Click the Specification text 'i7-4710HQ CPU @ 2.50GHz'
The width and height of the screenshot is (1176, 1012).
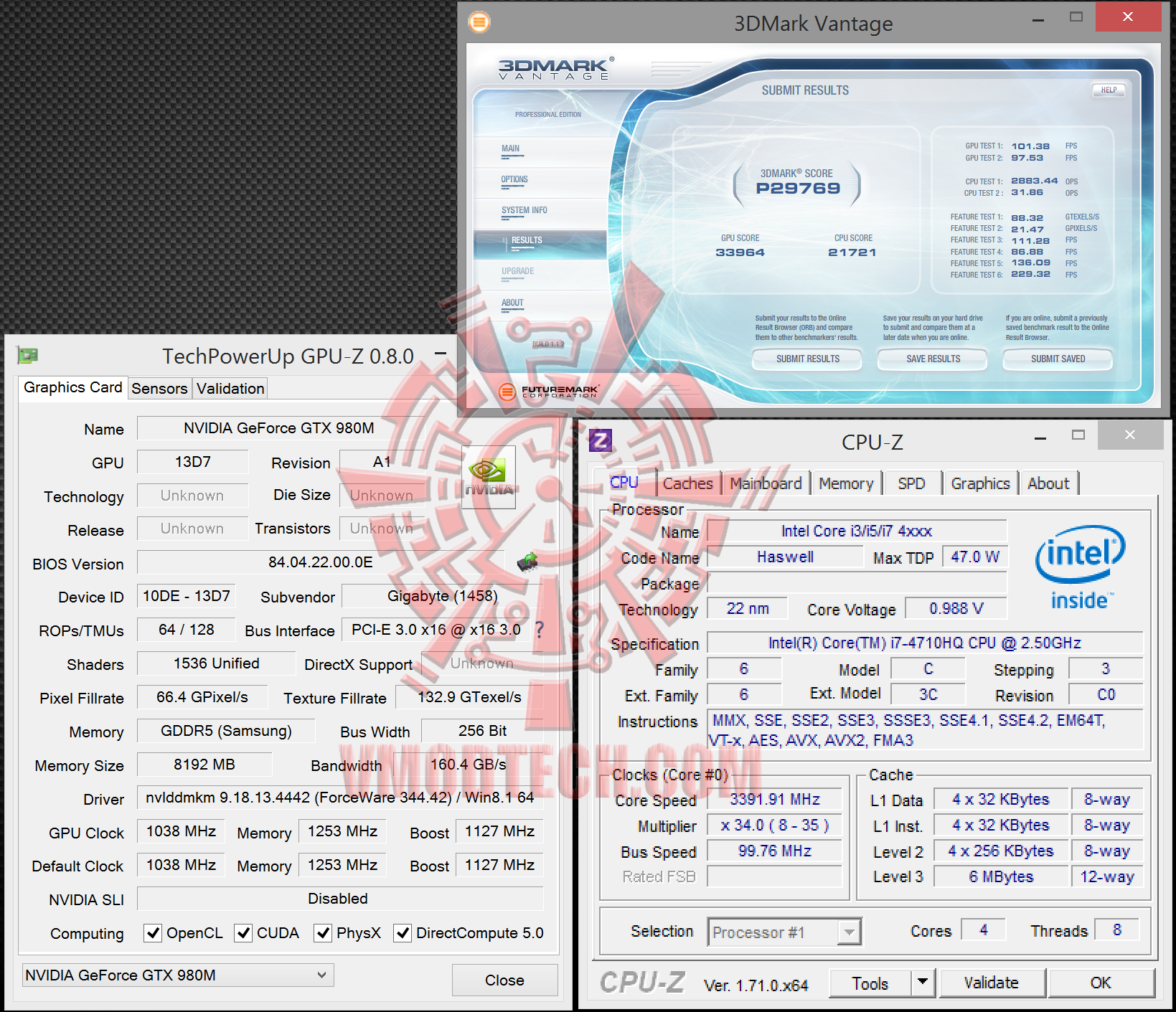tap(986, 643)
